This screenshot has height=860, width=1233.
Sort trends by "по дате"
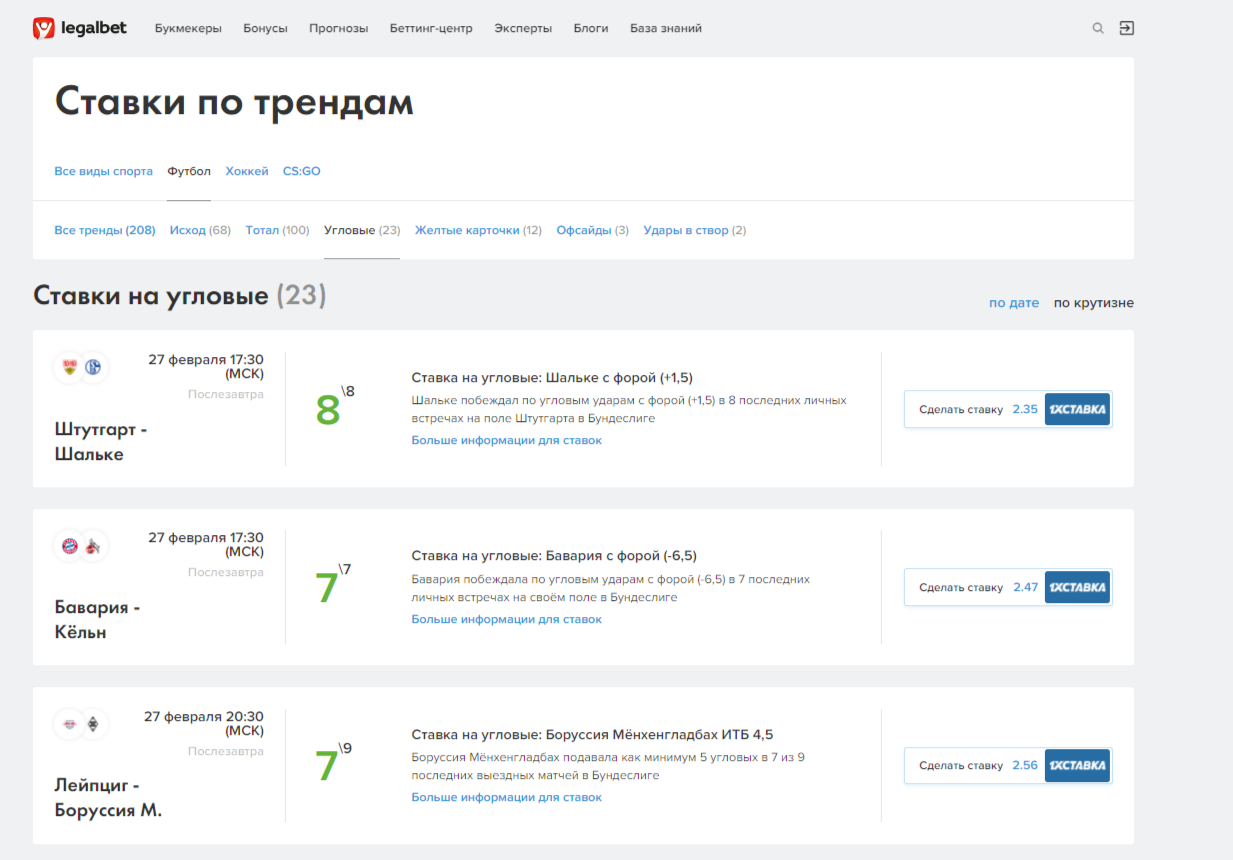click(1013, 303)
